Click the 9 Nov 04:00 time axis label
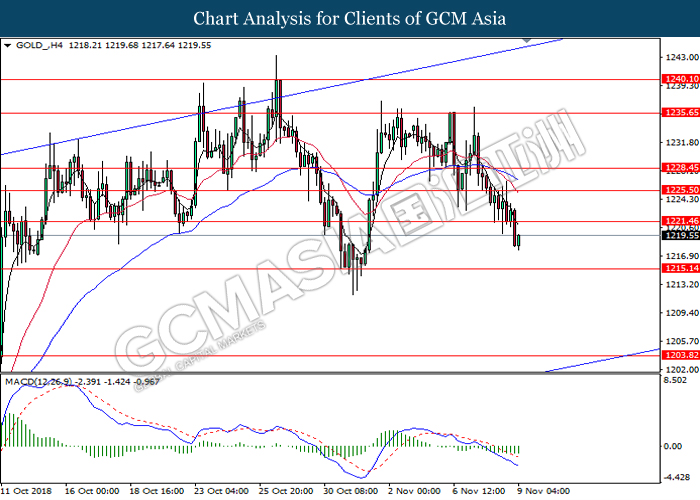This screenshot has width=700, height=500. point(543,491)
